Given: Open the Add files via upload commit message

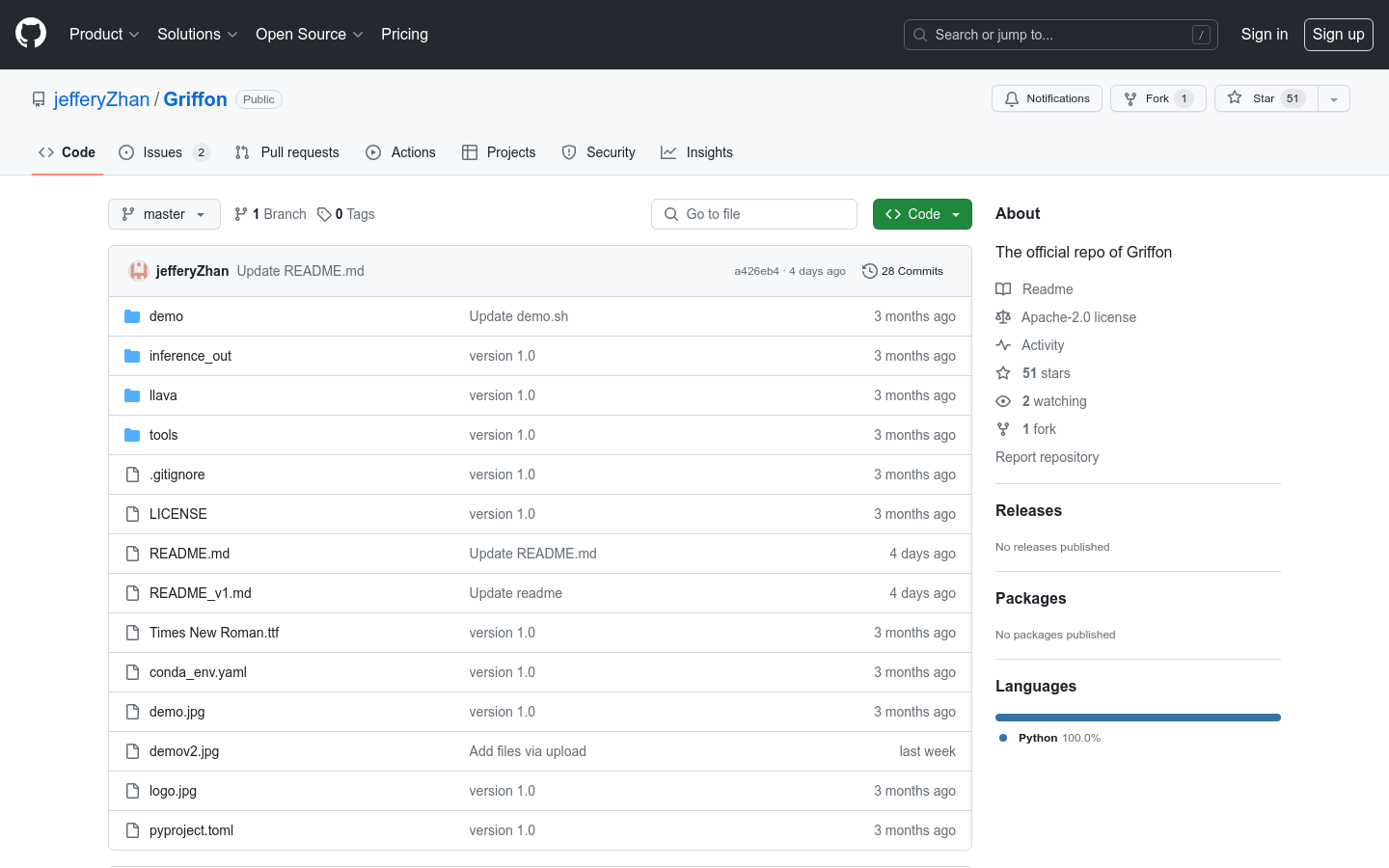Looking at the screenshot, I should coord(528,751).
